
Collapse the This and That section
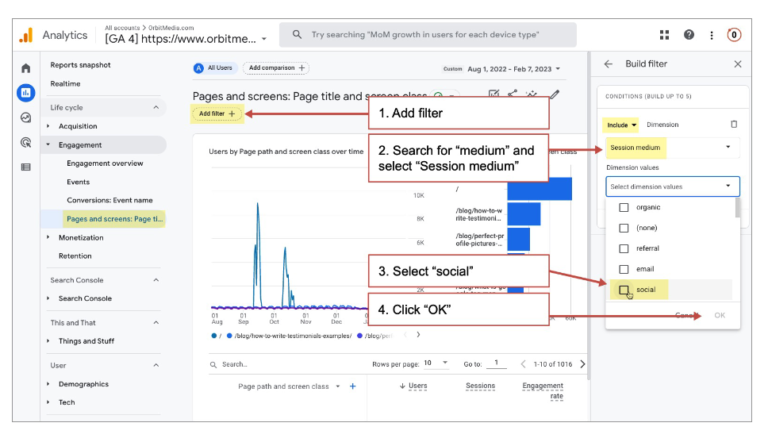[156, 322]
